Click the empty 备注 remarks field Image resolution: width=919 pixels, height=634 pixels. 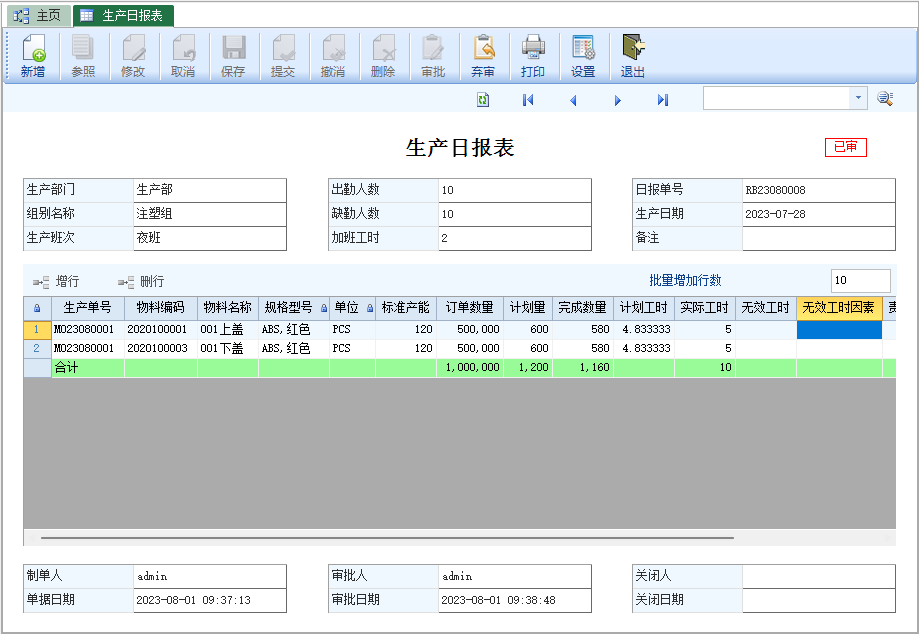tap(819, 238)
